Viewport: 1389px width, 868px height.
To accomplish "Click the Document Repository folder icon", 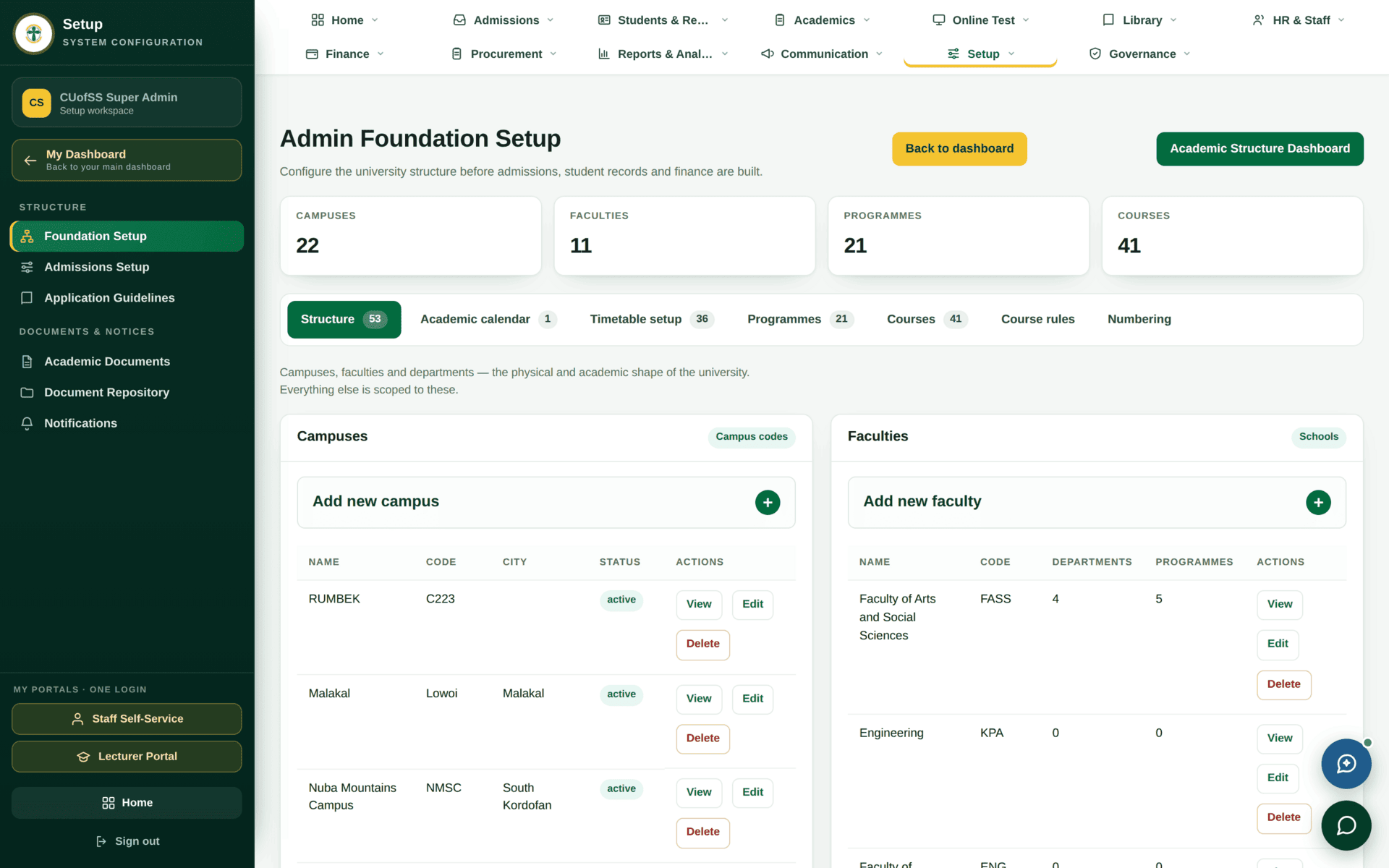I will coord(27,393).
